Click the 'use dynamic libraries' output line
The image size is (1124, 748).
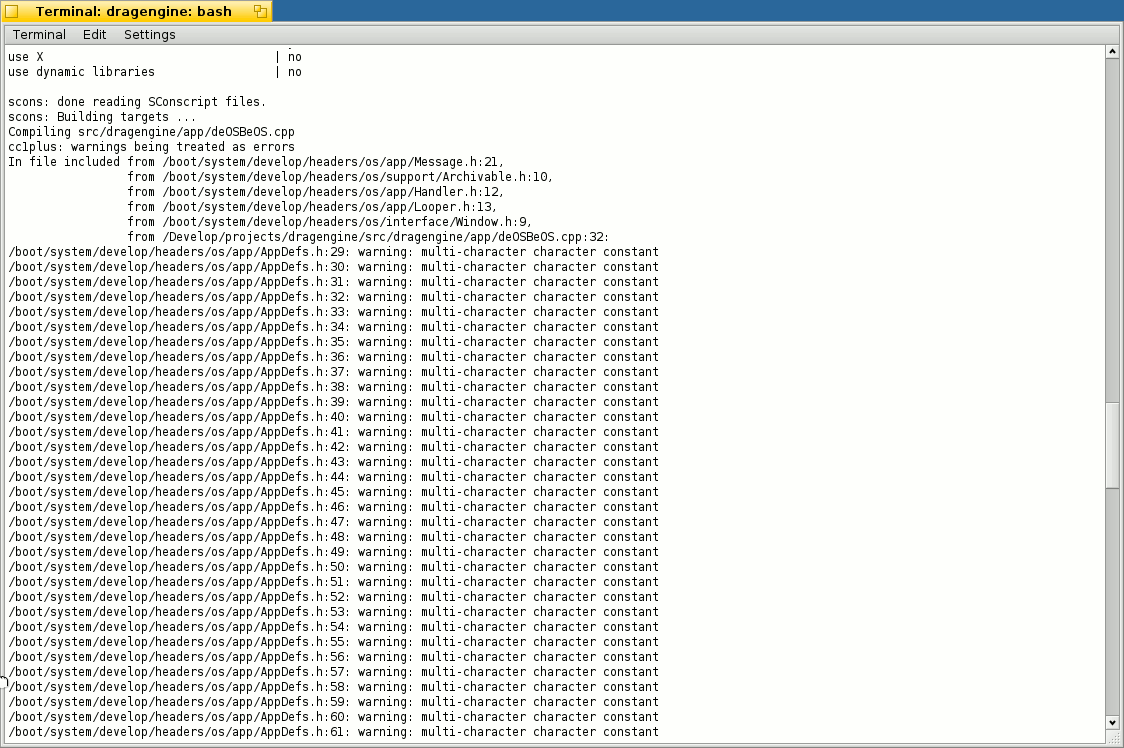pos(155,72)
